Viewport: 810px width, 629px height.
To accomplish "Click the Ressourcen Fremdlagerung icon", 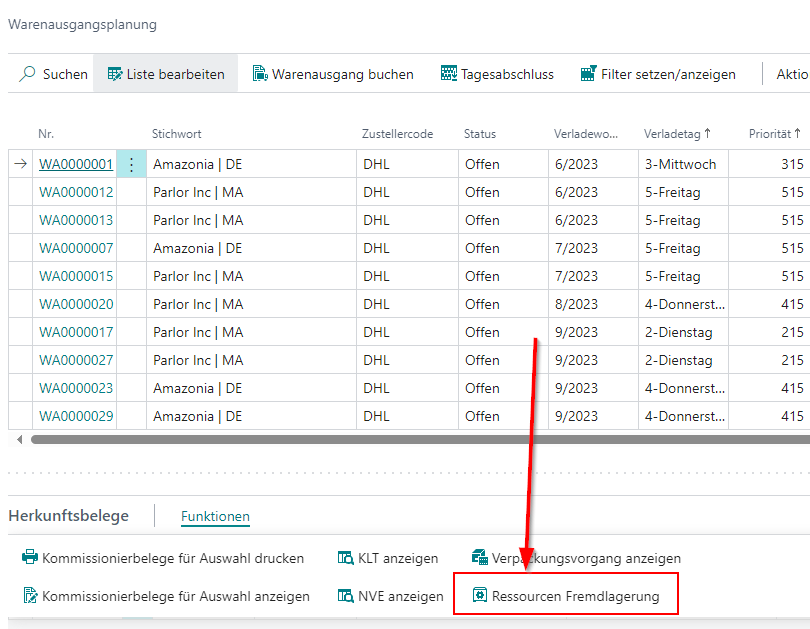I will 482,593.
